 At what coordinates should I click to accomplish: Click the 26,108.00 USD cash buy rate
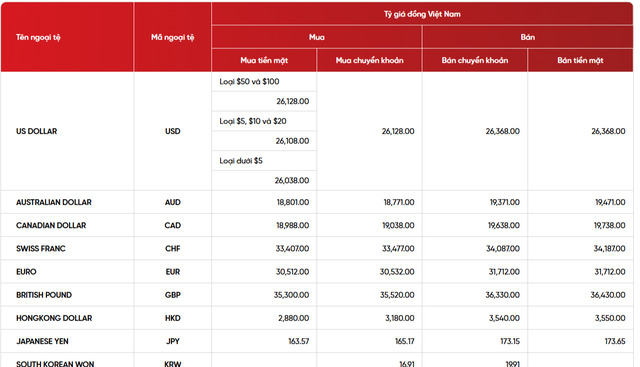coord(292,141)
